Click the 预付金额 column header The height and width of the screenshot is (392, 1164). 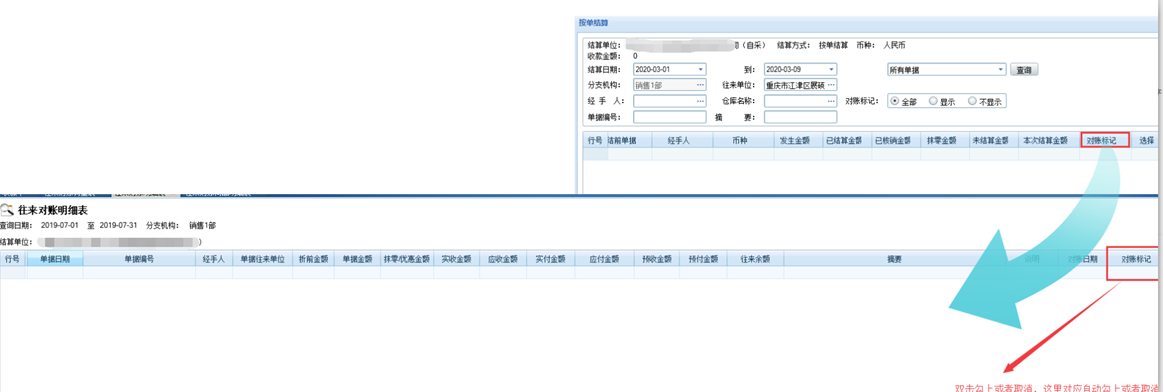point(703,259)
